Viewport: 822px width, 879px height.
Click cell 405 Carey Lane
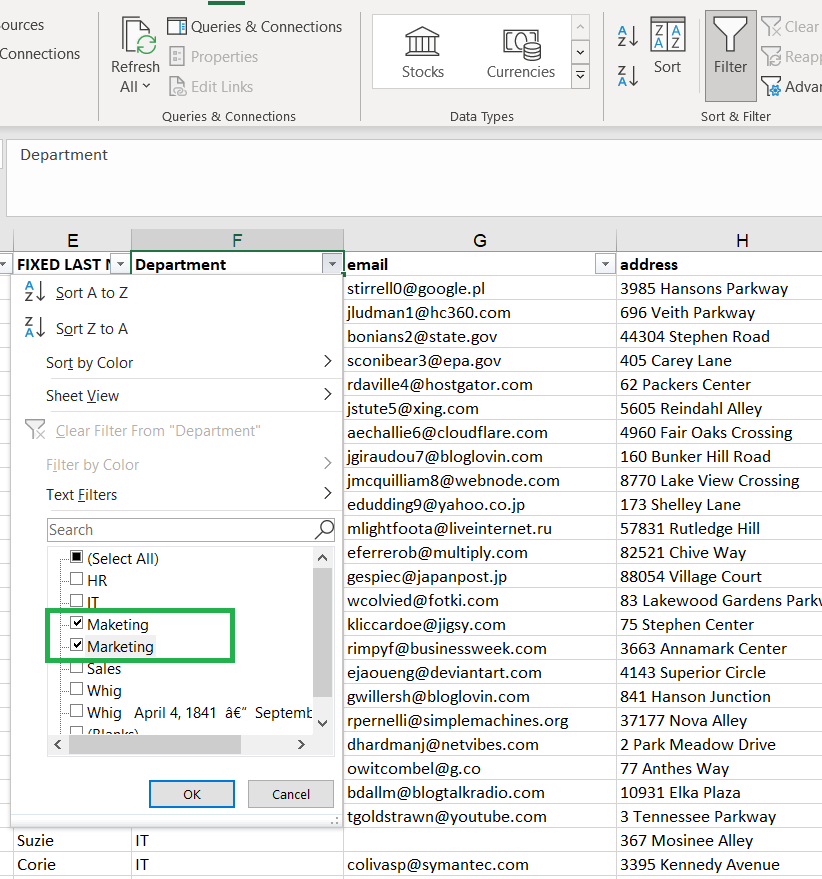tap(719, 360)
